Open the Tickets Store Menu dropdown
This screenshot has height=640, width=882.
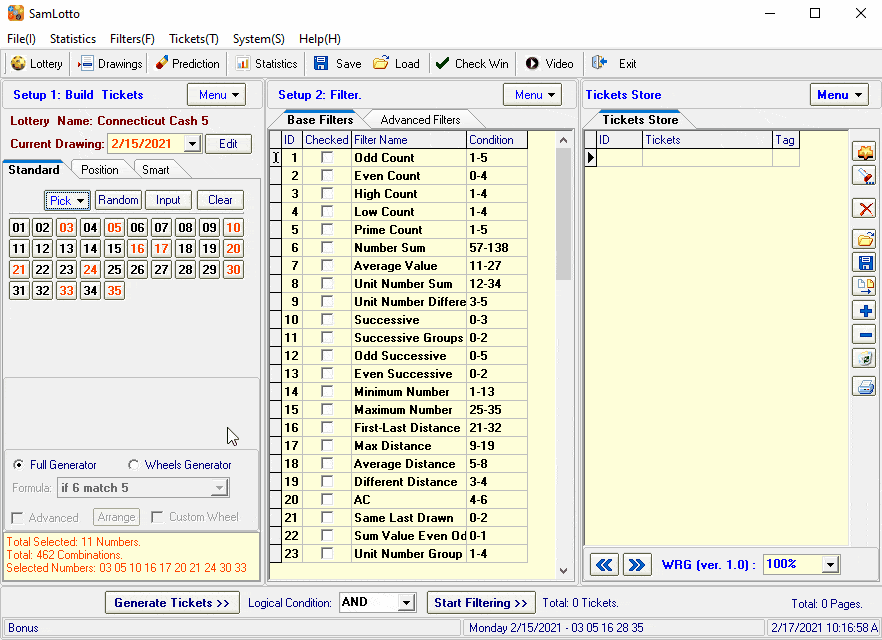tap(839, 94)
